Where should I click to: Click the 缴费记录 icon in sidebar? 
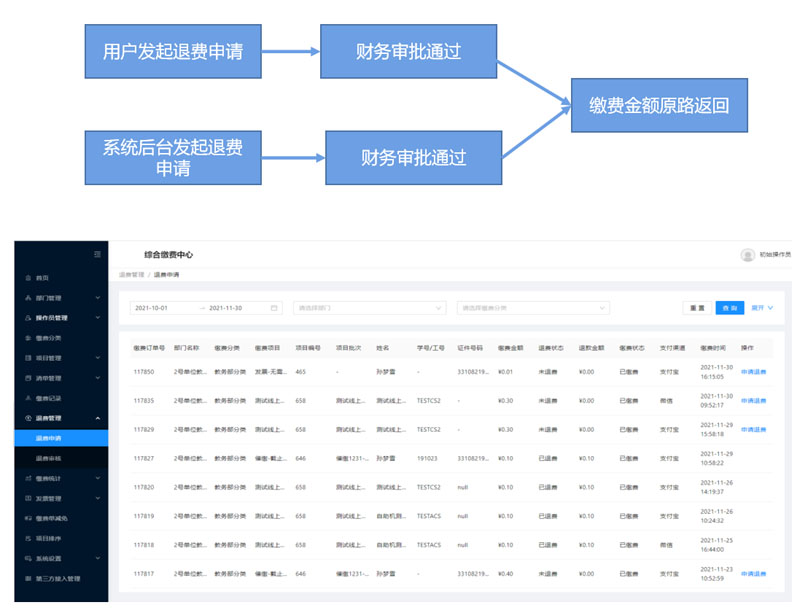[x=28, y=398]
